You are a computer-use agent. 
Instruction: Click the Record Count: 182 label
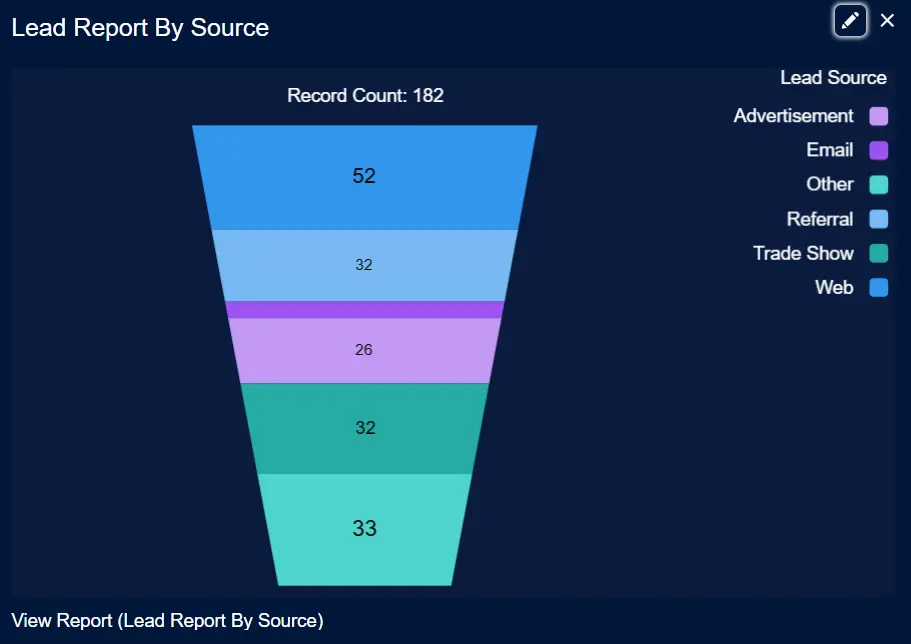365,96
